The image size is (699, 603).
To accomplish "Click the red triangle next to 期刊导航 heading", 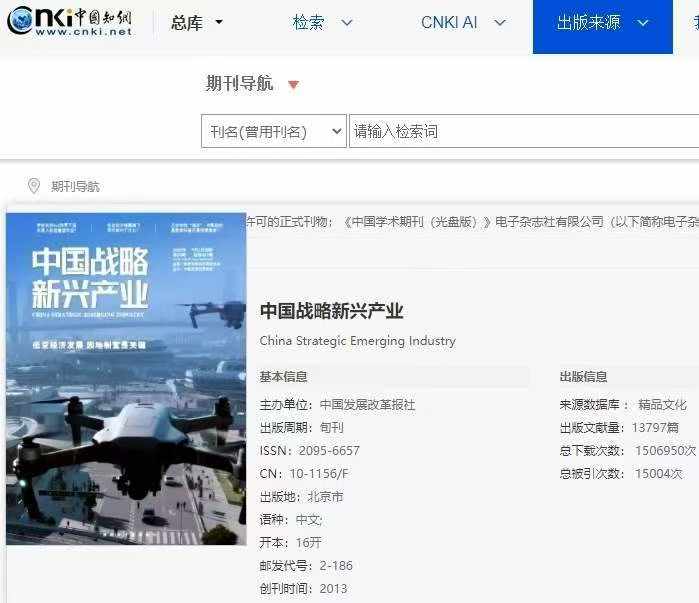I will tap(293, 84).
